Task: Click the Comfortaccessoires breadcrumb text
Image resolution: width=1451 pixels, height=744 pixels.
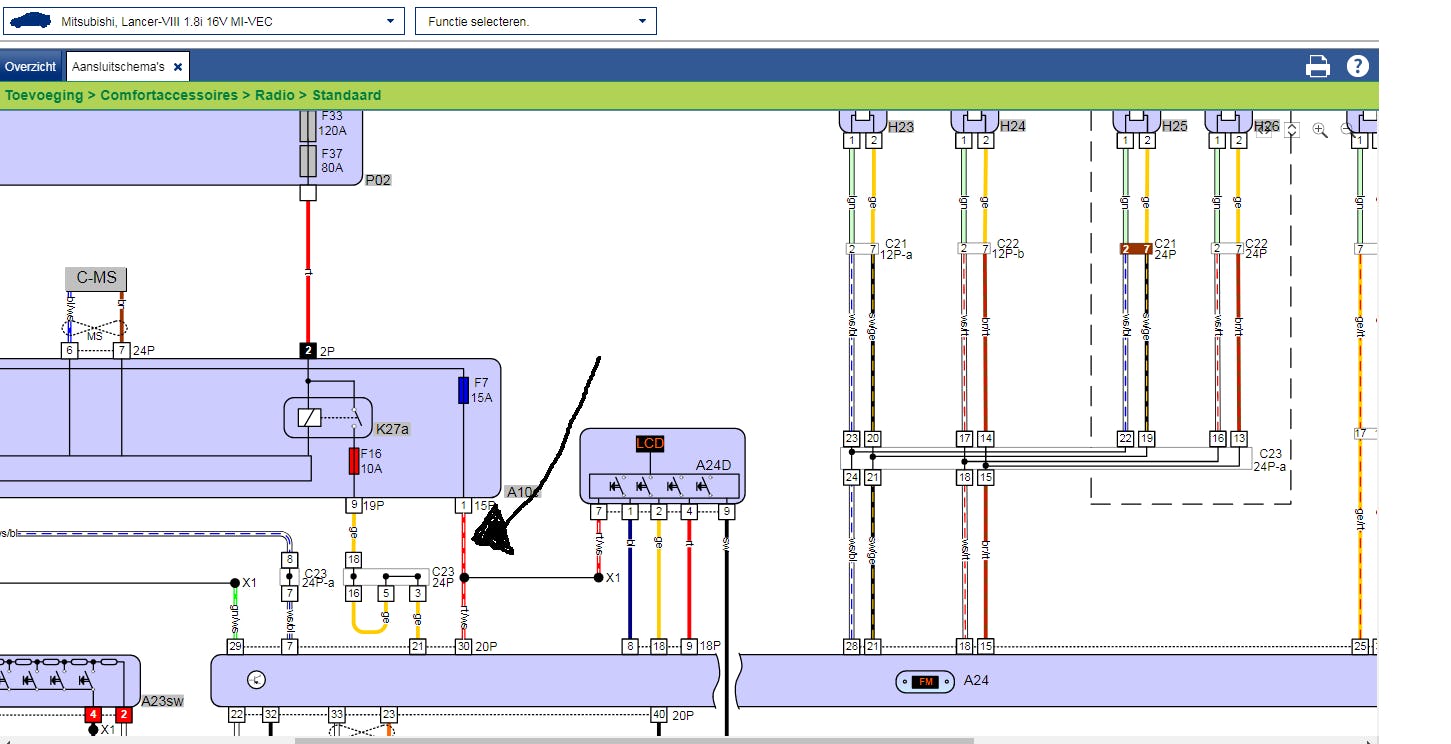Action: point(169,95)
